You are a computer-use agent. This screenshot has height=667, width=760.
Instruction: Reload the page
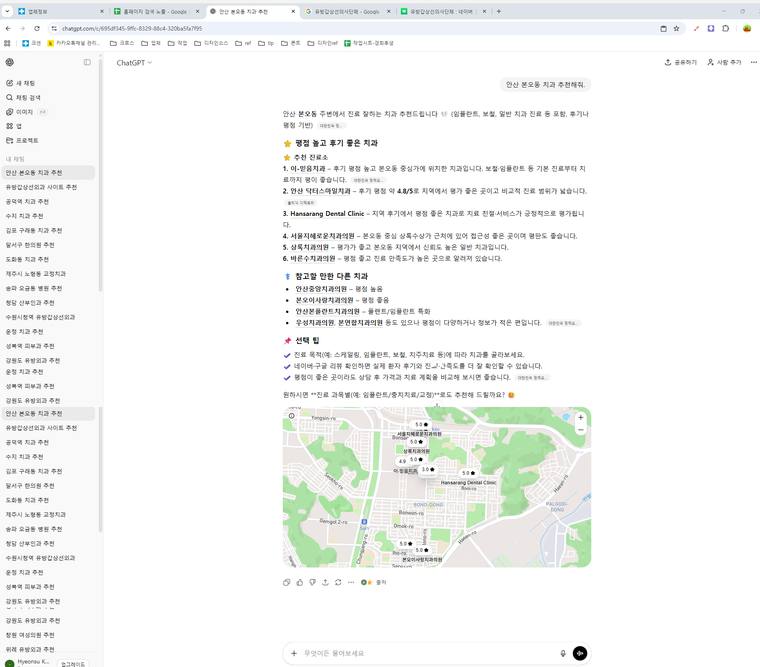click(x=37, y=29)
